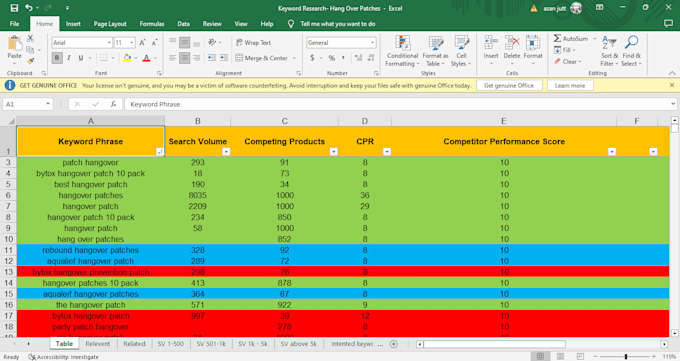Open Find & Select
The height and width of the screenshot is (361, 680).
tap(631, 51)
